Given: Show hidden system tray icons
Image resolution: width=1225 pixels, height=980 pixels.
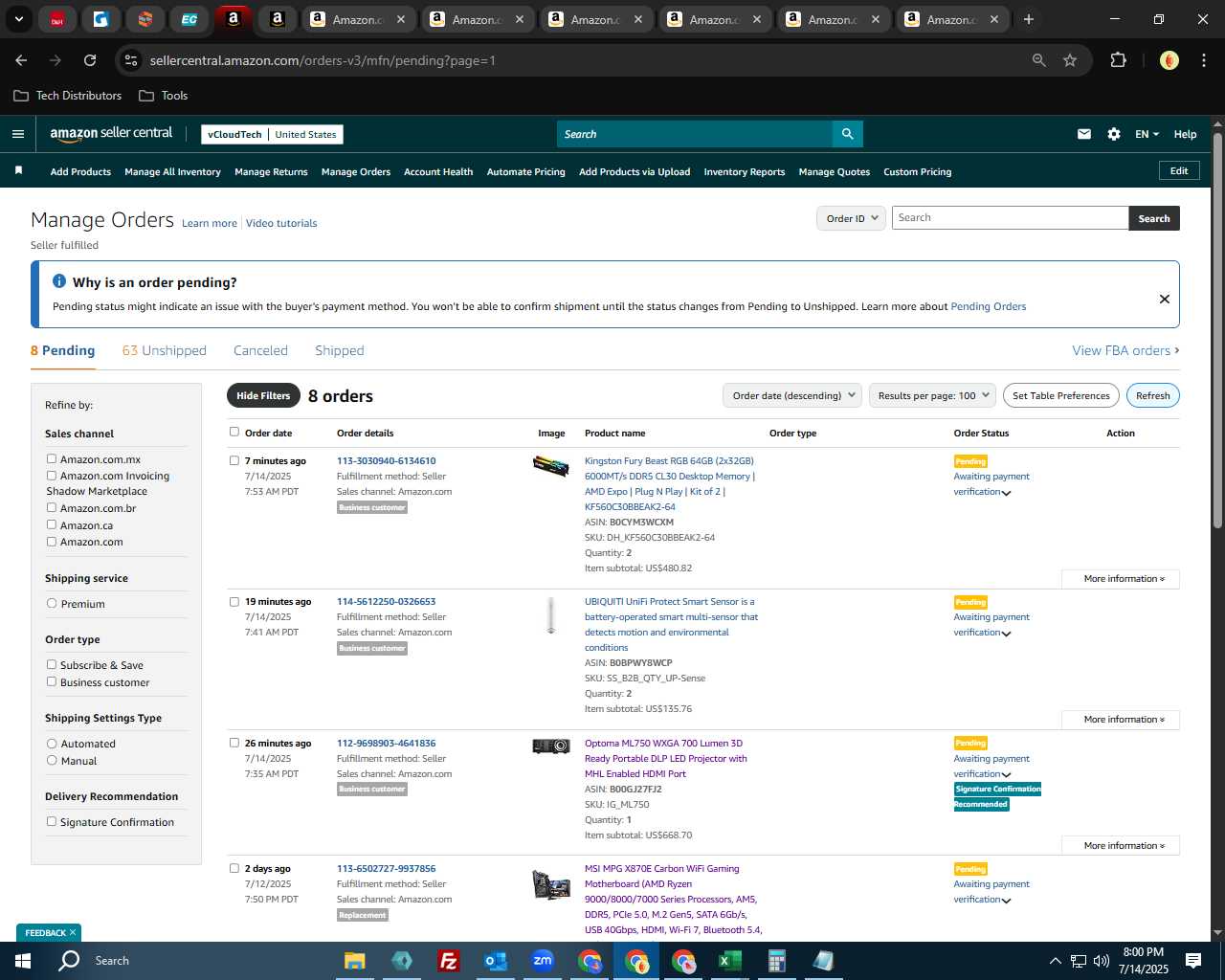Looking at the screenshot, I should (1055, 961).
